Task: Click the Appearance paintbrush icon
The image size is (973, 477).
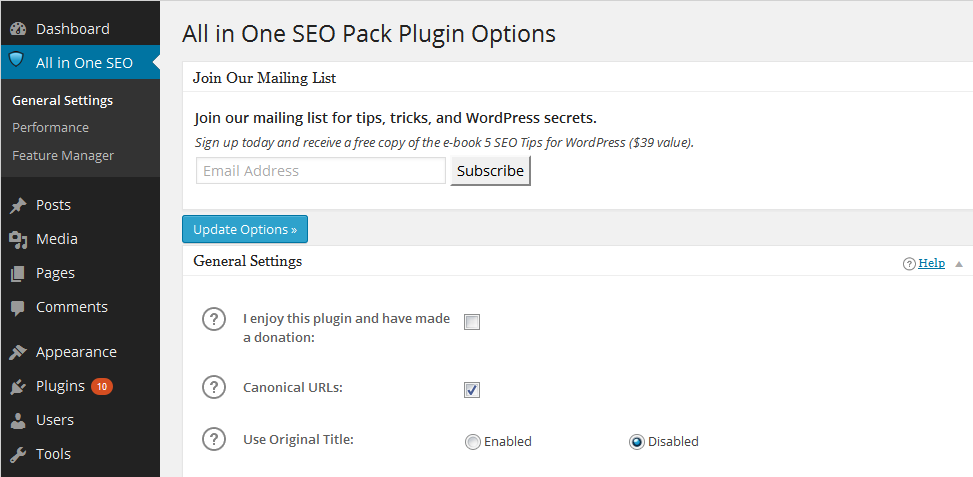Action: click(17, 352)
